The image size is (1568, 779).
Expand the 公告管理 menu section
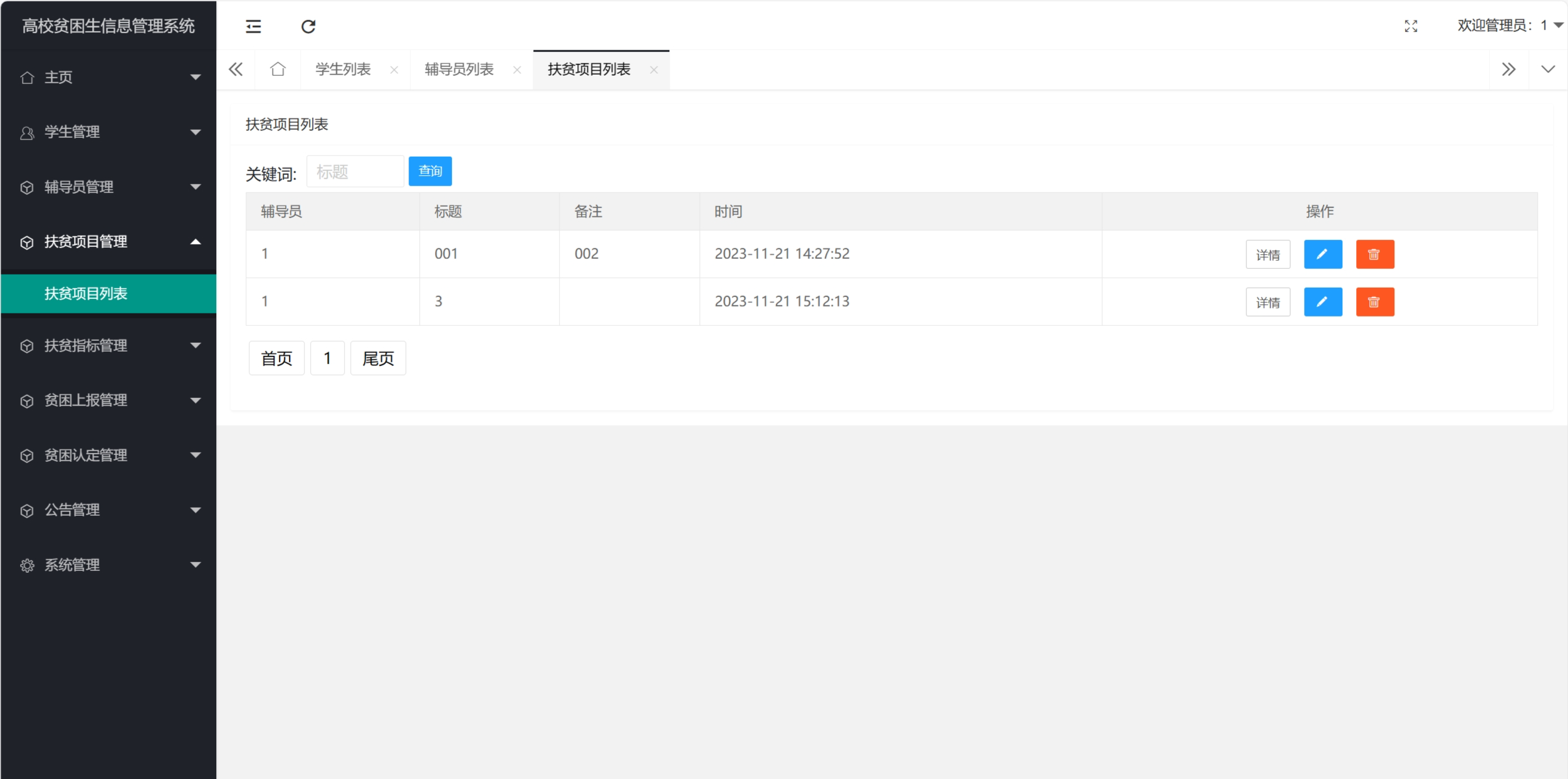pos(110,510)
